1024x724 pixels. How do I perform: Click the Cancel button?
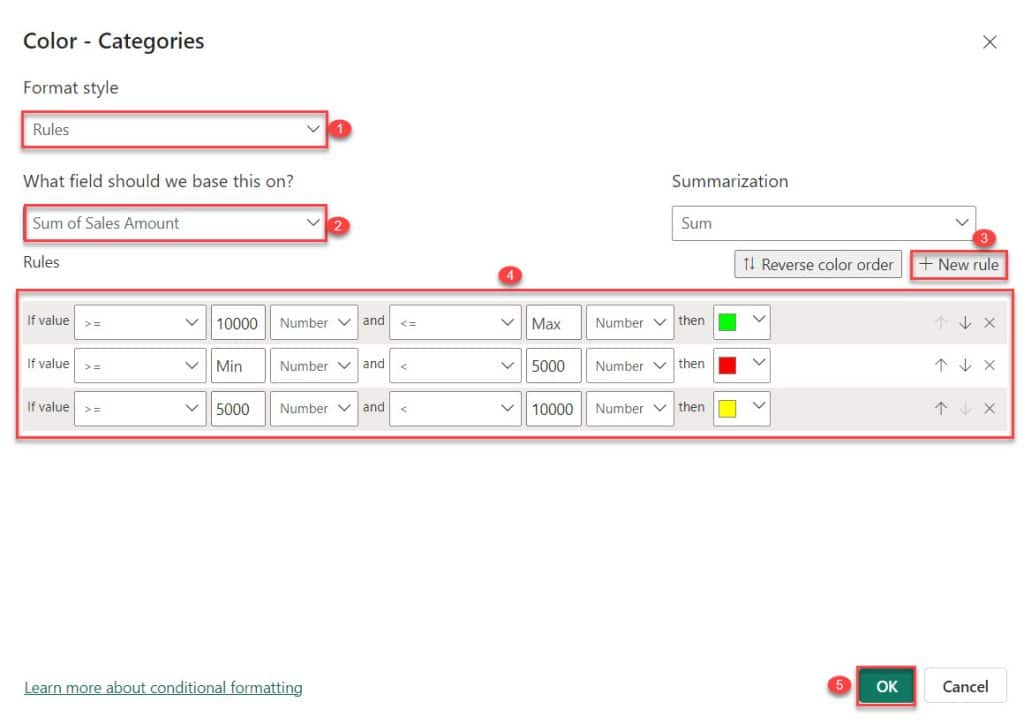tap(965, 686)
